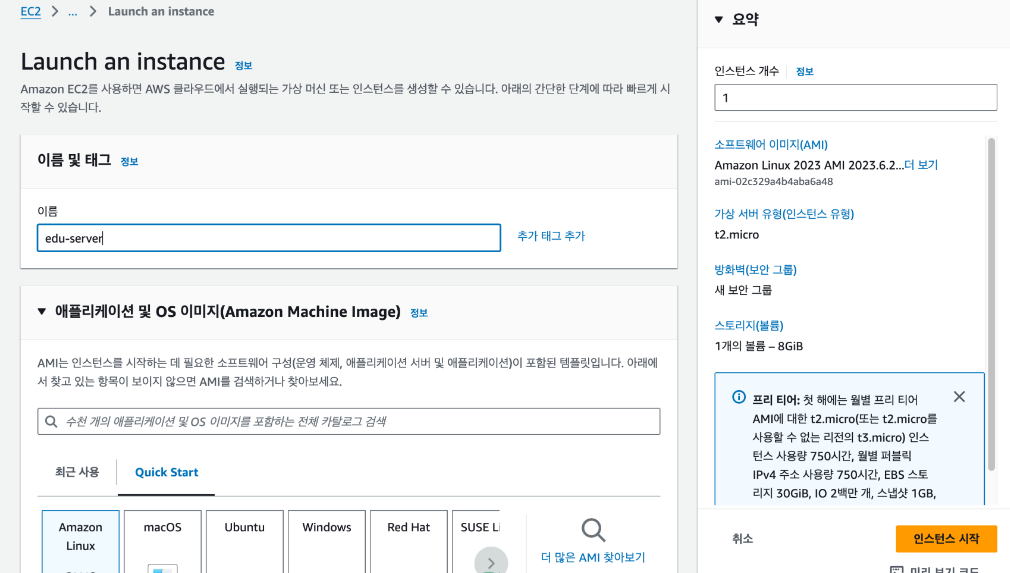Click the summary panel scrollbar
1010x573 pixels.
991,305
